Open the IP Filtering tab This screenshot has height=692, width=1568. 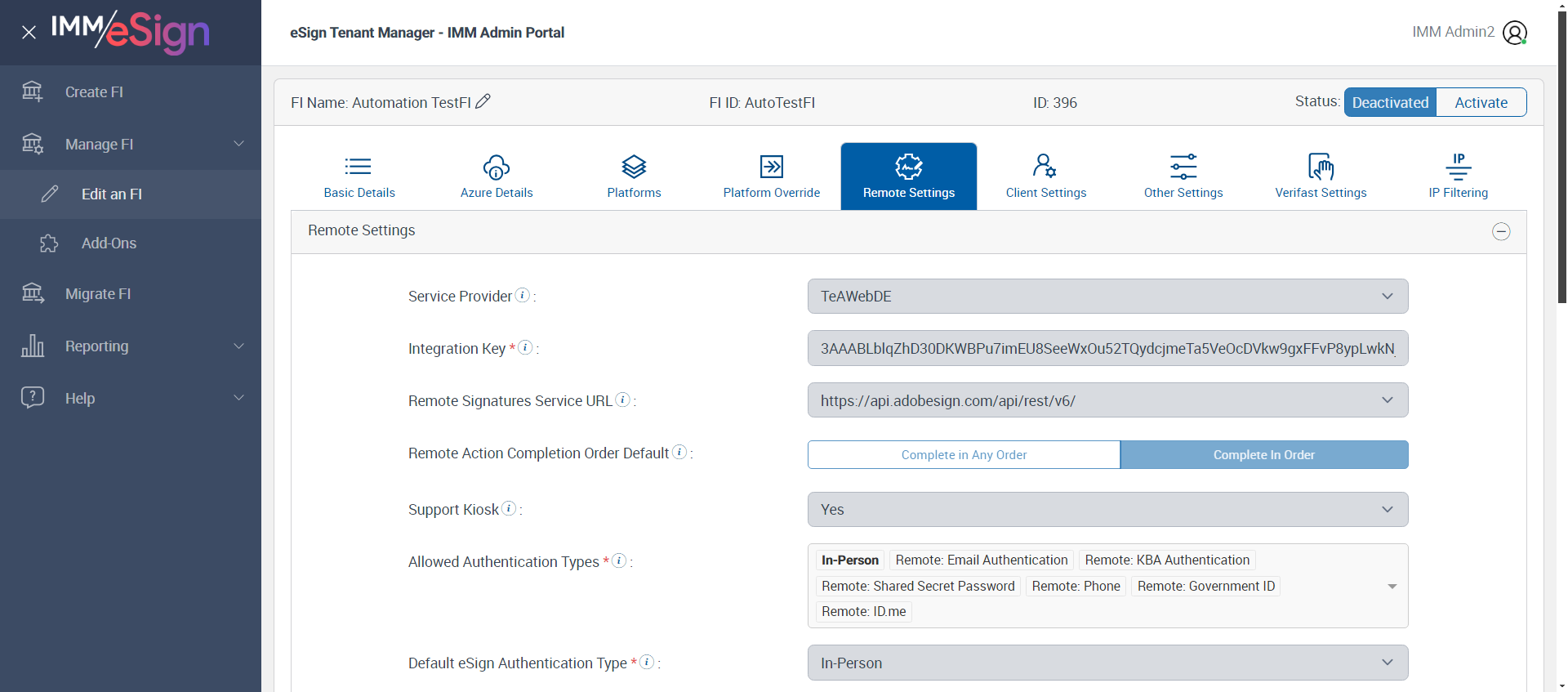1458,176
